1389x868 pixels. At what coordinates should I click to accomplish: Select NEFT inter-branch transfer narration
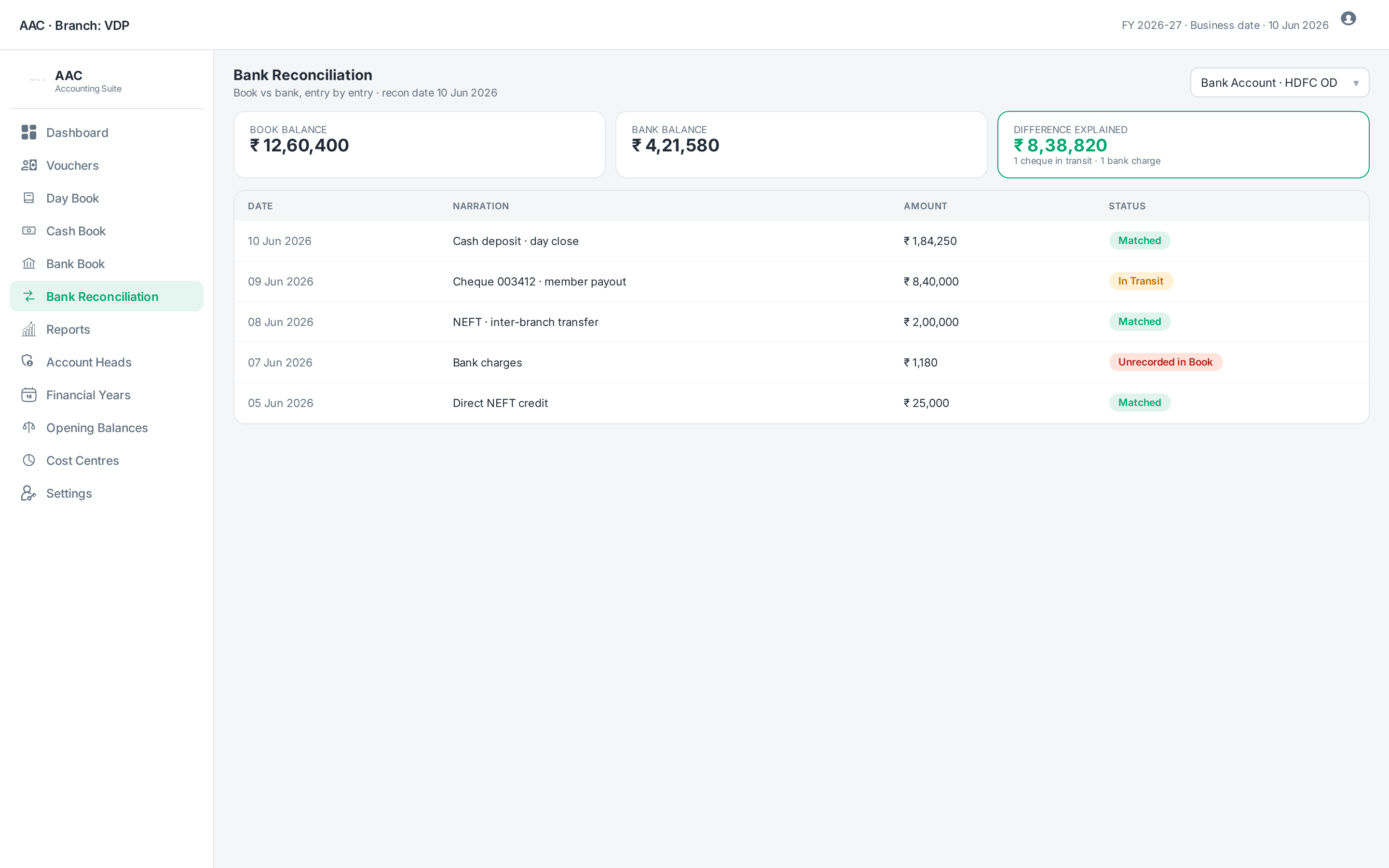click(525, 322)
